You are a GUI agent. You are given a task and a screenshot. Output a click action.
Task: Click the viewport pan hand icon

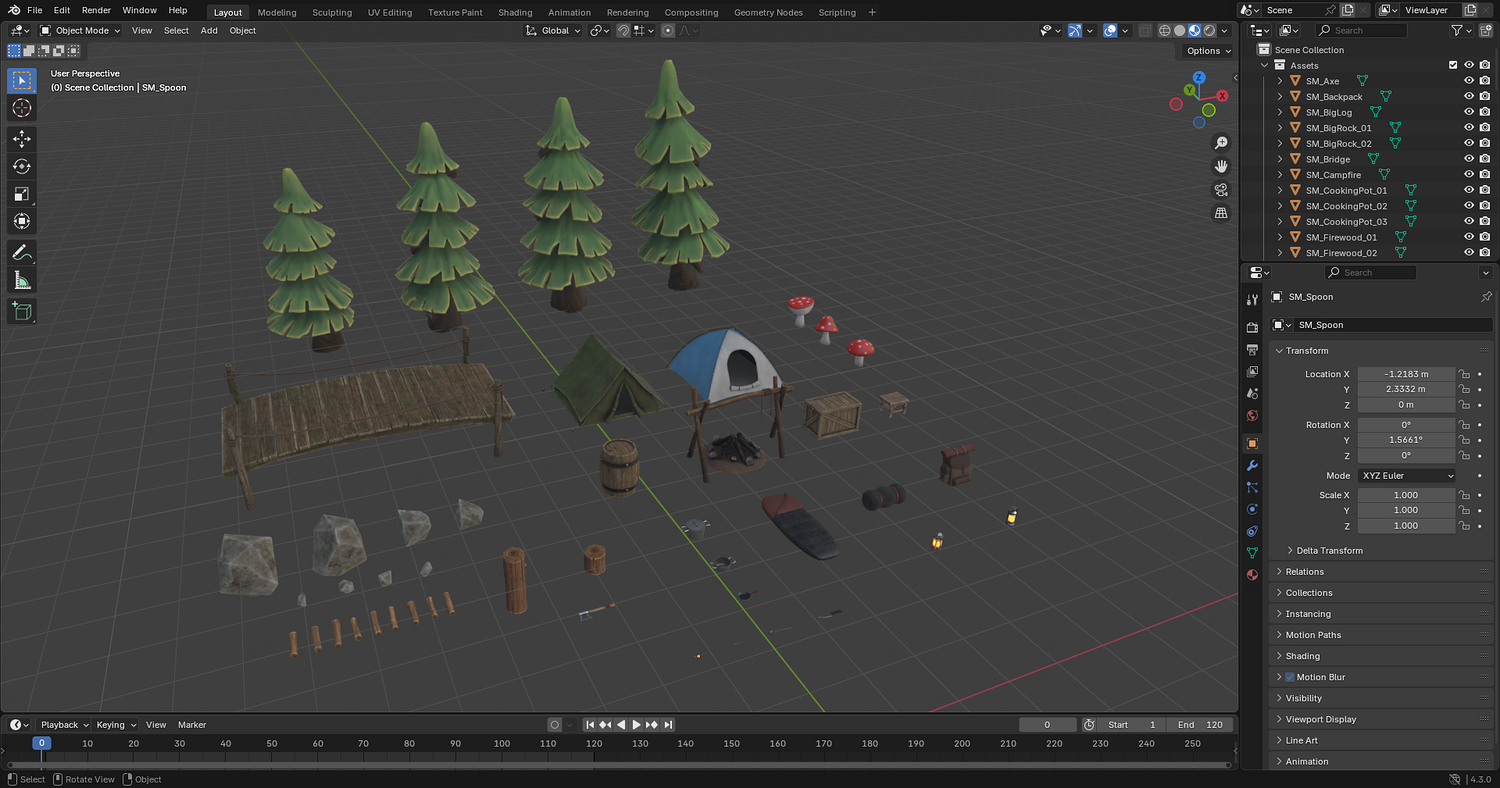pos(1221,166)
